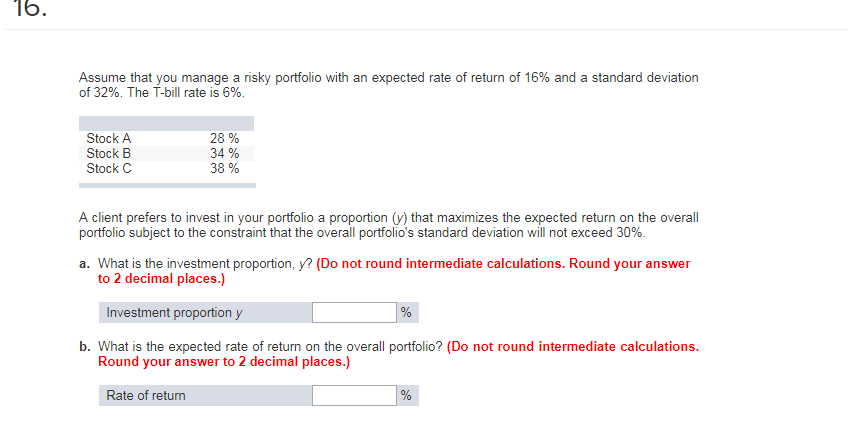848x428 pixels.
Task: Click the question number 16 heading
Action: tap(30, 9)
